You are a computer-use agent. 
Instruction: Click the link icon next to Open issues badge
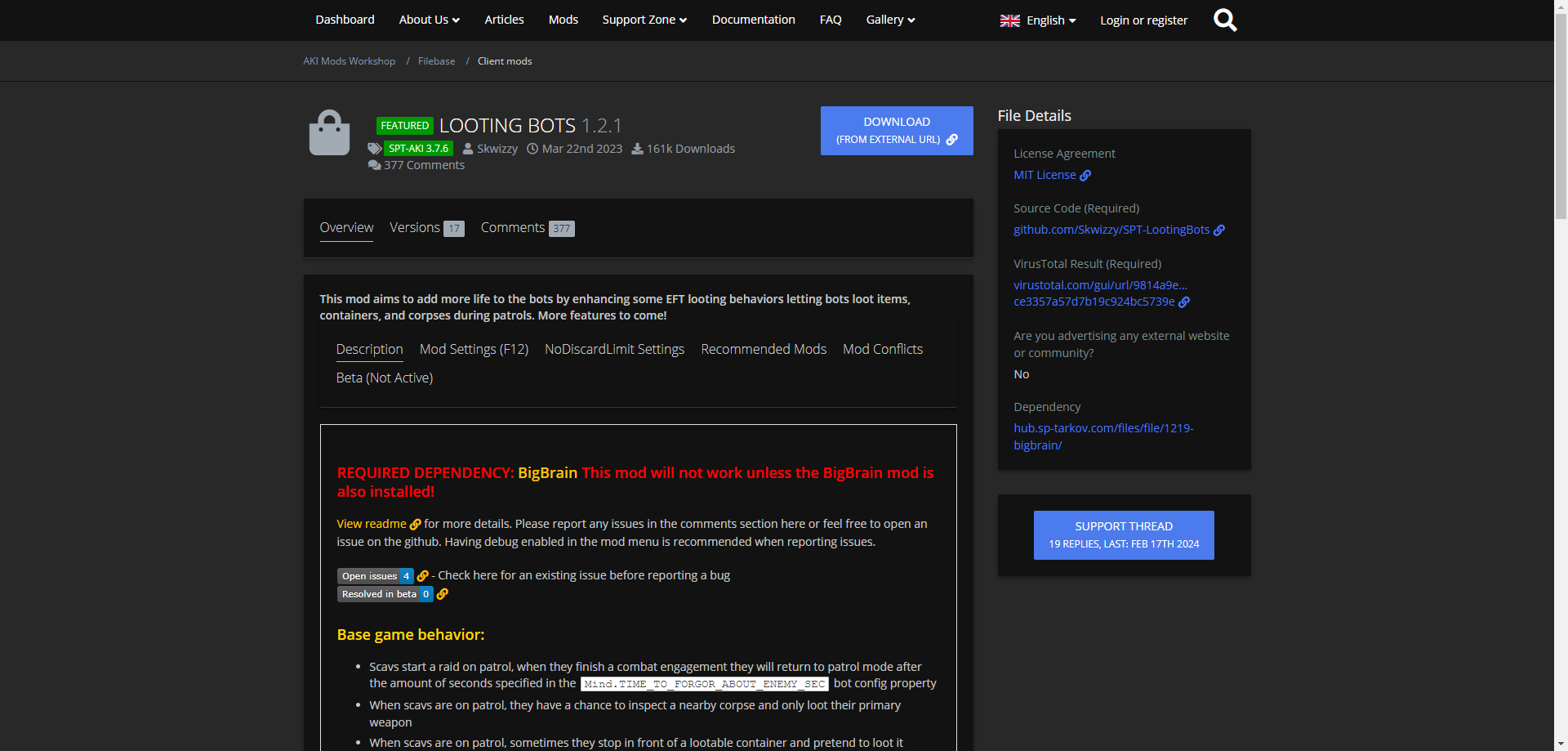click(423, 576)
